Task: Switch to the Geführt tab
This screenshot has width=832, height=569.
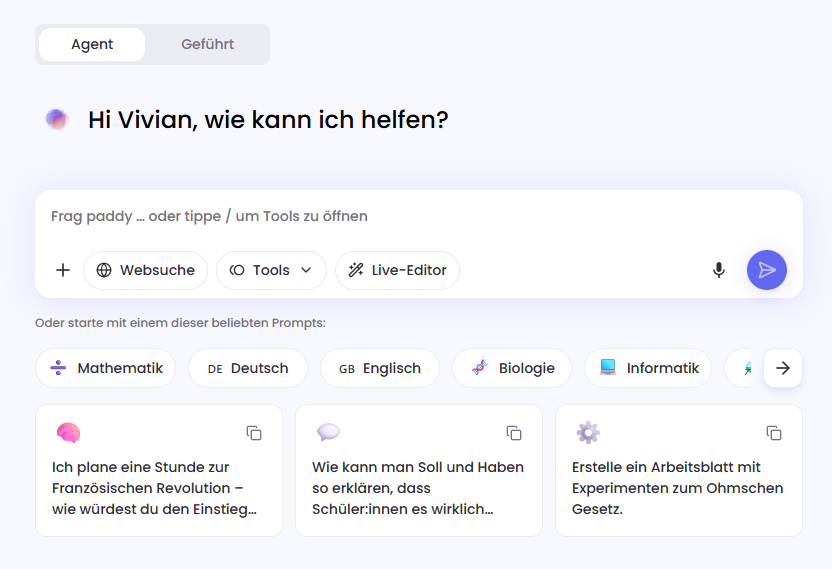Action: point(207,45)
